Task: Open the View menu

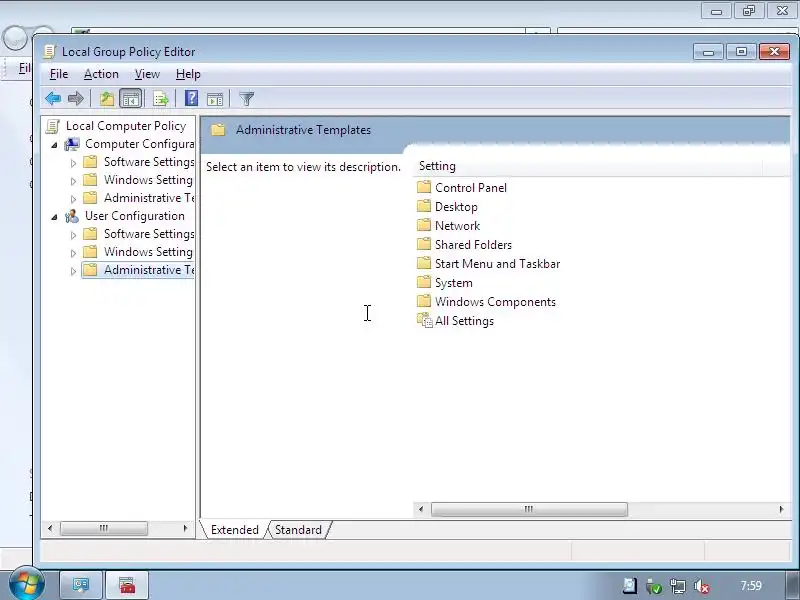Action: pos(147,74)
